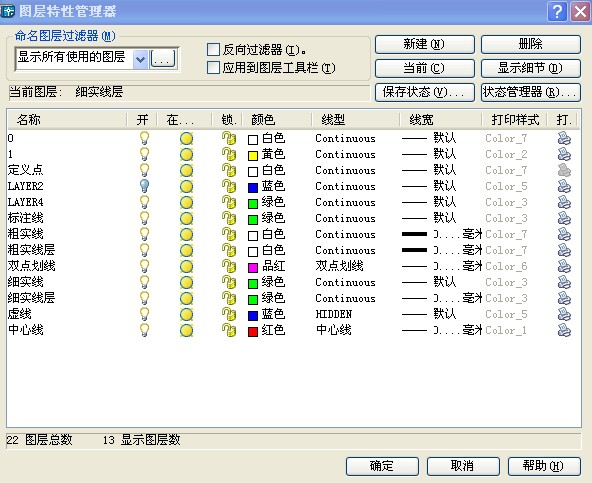Toggle the lightbulb for layer 虚线
This screenshot has height=483, width=592.
144,314
